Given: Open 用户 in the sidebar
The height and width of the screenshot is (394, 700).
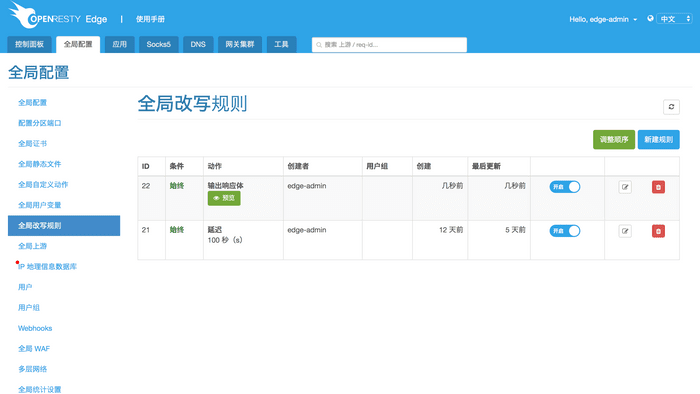Looking at the screenshot, I should [25, 287].
